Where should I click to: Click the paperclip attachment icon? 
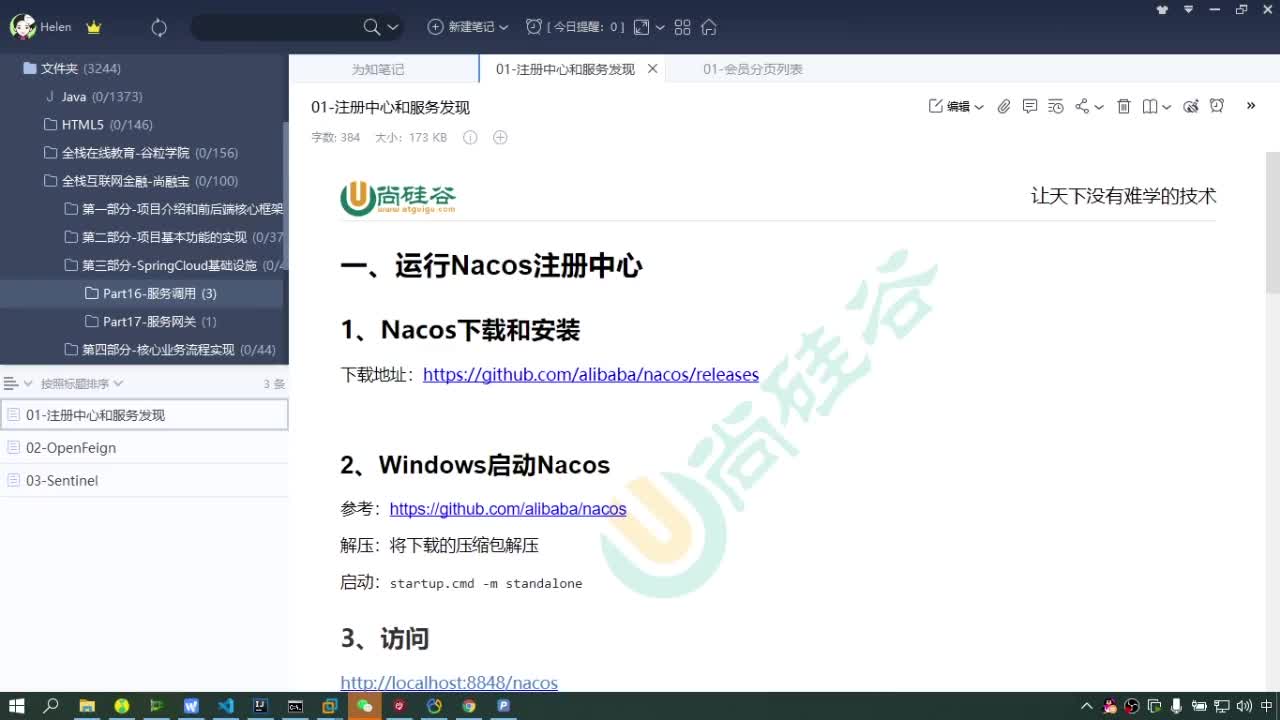1004,106
